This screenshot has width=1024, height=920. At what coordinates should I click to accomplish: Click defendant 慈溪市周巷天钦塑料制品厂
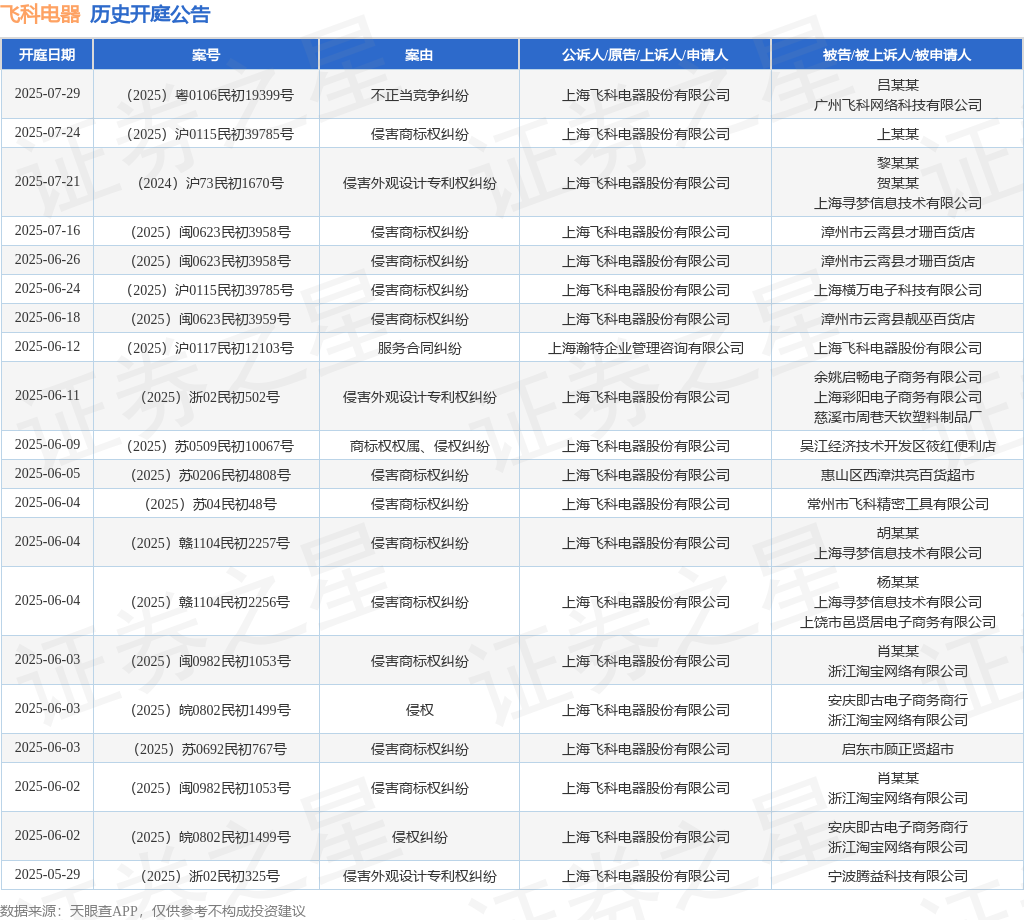[897, 417]
